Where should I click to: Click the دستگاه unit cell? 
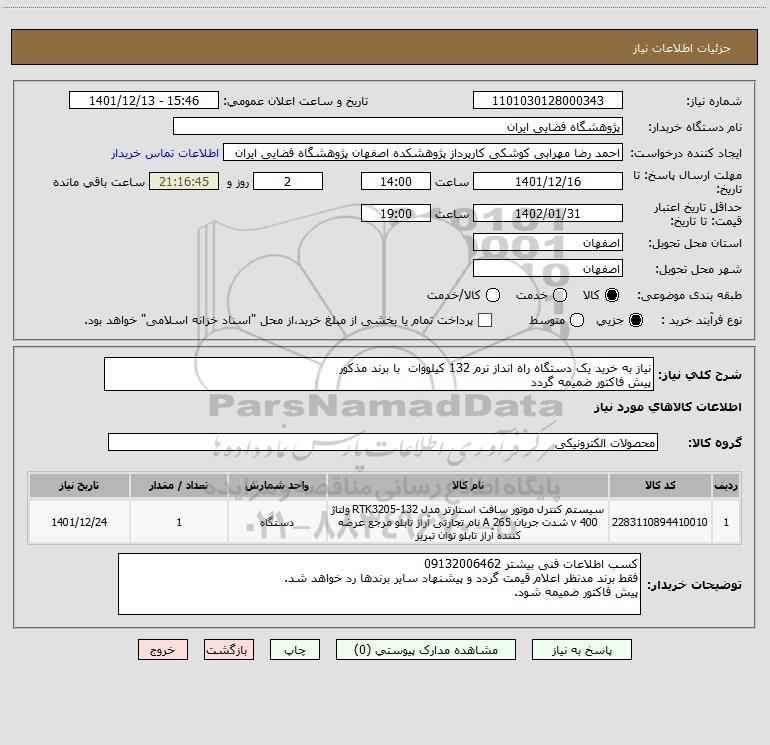click(277, 522)
